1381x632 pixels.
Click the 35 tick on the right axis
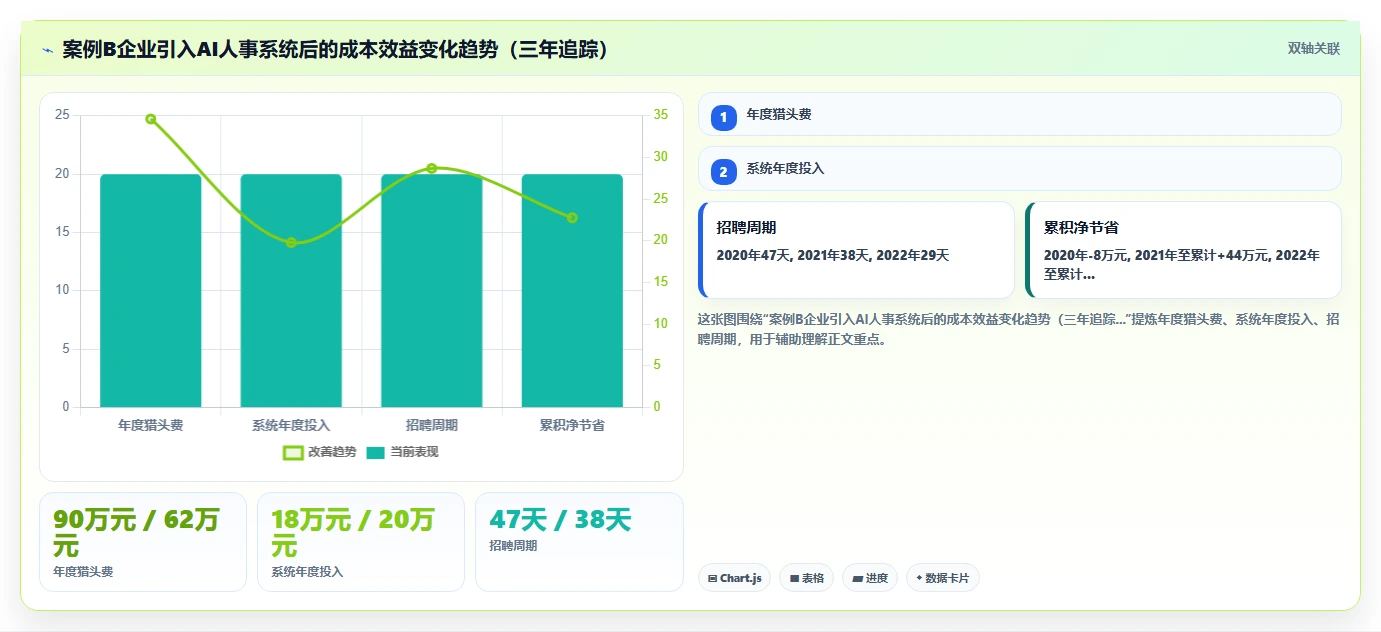pos(661,115)
